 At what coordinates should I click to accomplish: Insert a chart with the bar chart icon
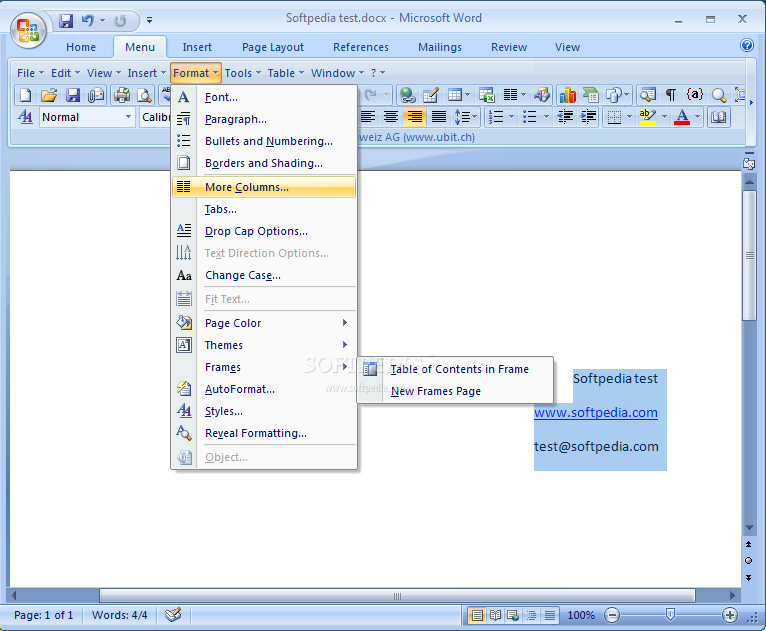pyautogui.click(x=567, y=95)
